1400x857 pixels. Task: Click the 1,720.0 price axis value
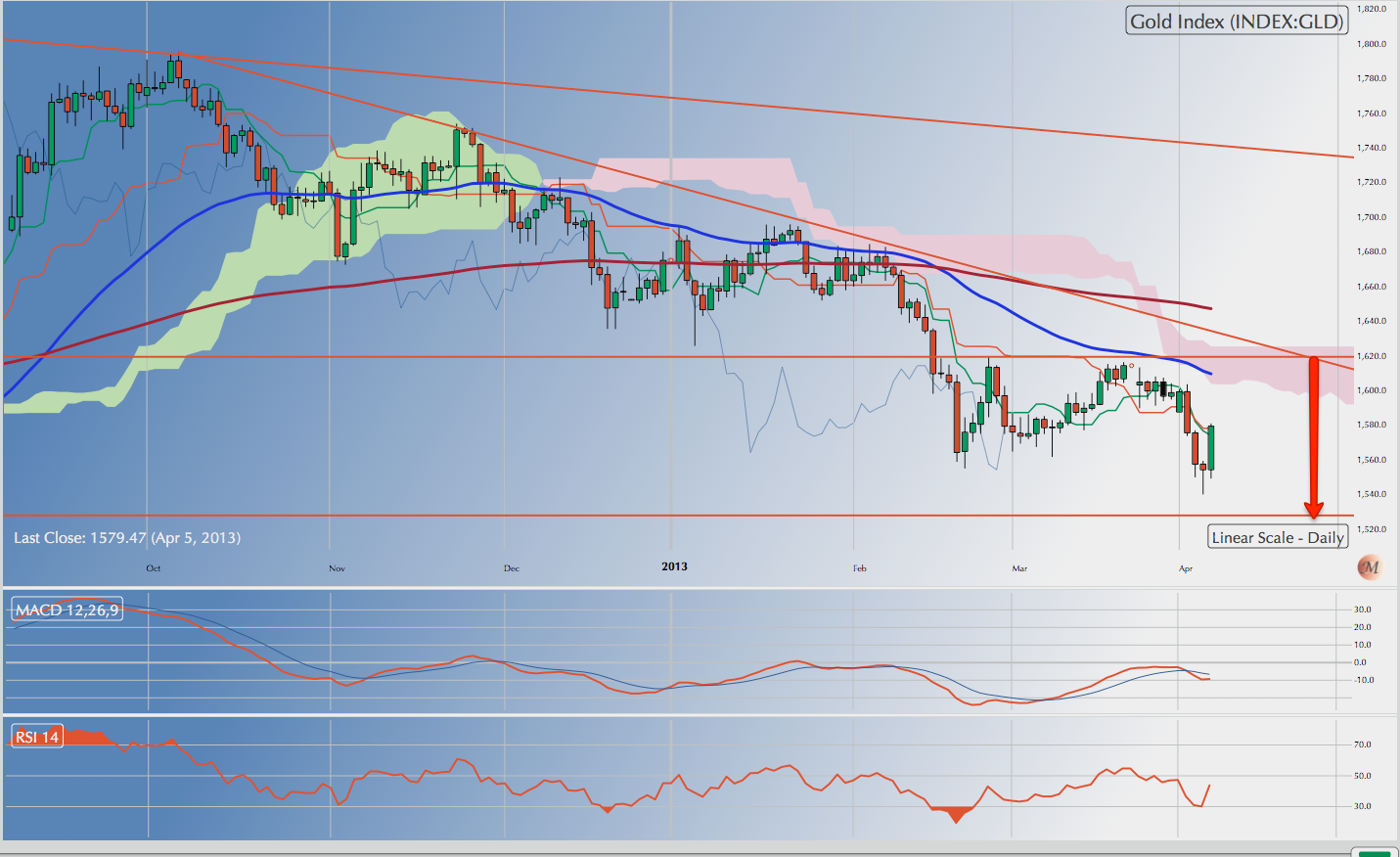tap(1372, 182)
